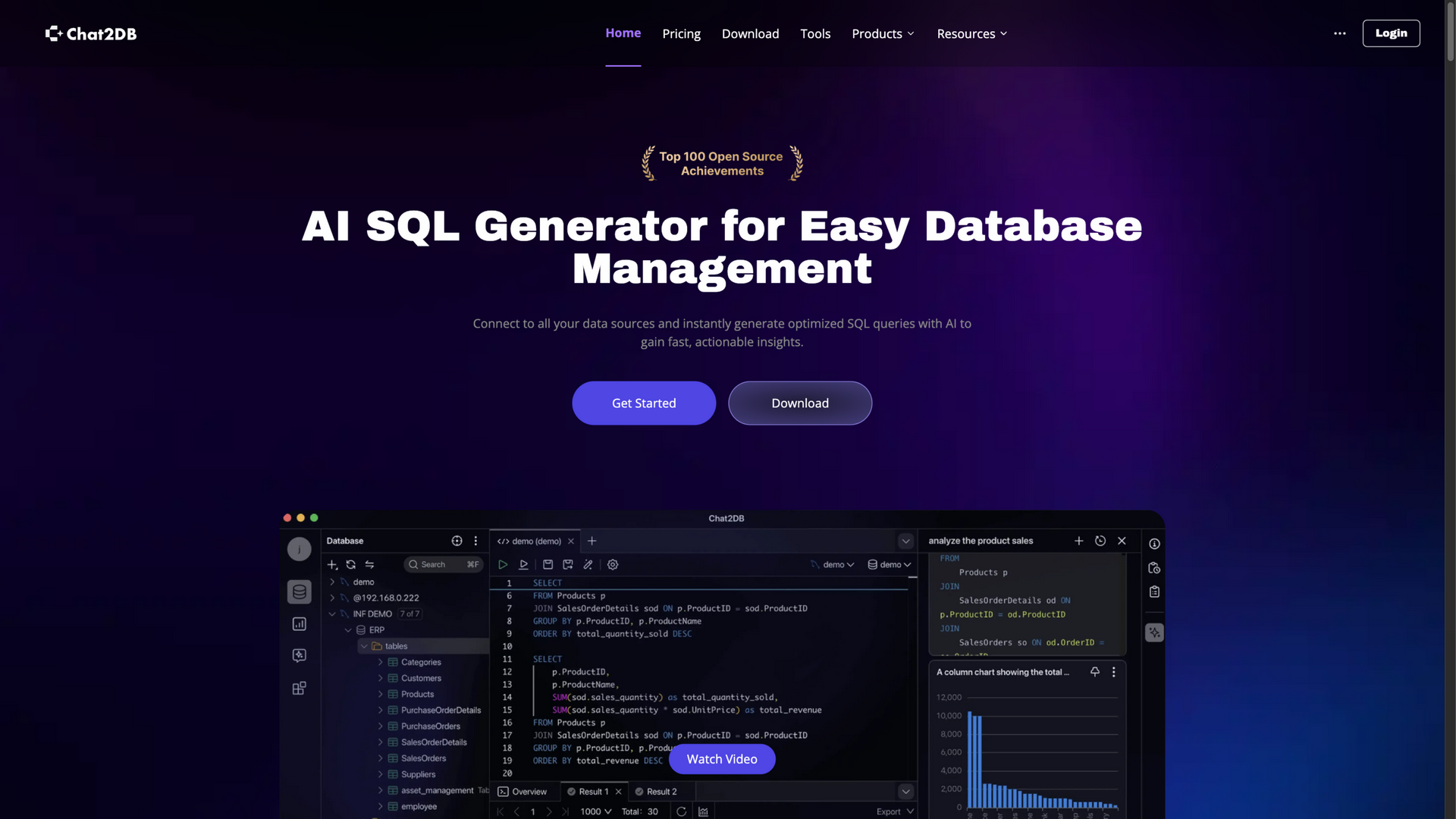Viewport: 1456px width, 819px height.
Task: Expand the Categories table node
Action: (x=381, y=663)
